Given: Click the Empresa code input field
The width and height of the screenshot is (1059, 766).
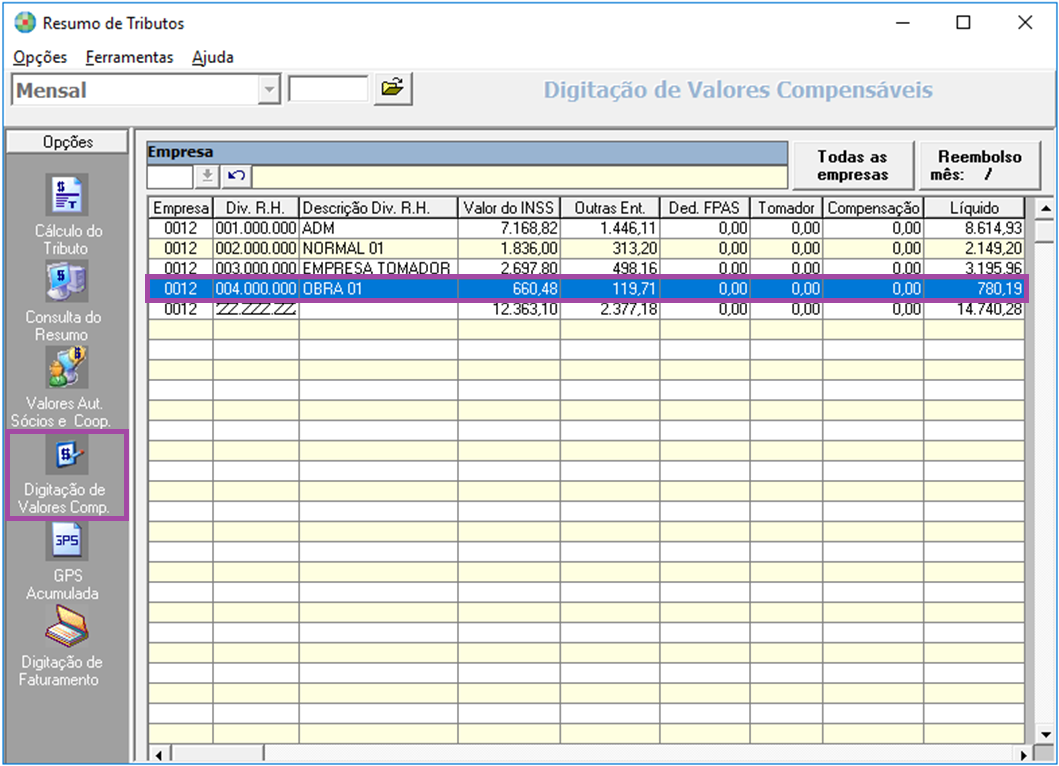Looking at the screenshot, I should 170,176.
